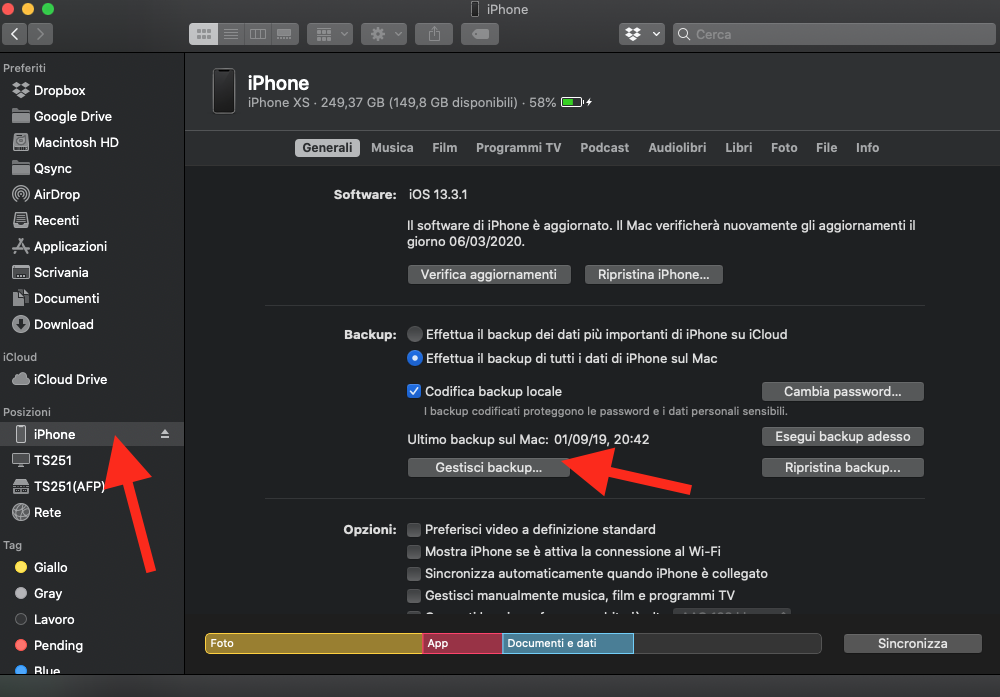Switch Finder to icon view
Viewport: 1000px width, 697px height.
[x=203, y=34]
